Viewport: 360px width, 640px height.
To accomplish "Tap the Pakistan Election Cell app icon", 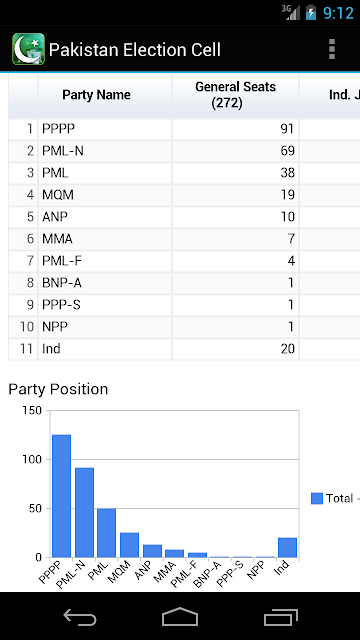I will click(28, 49).
